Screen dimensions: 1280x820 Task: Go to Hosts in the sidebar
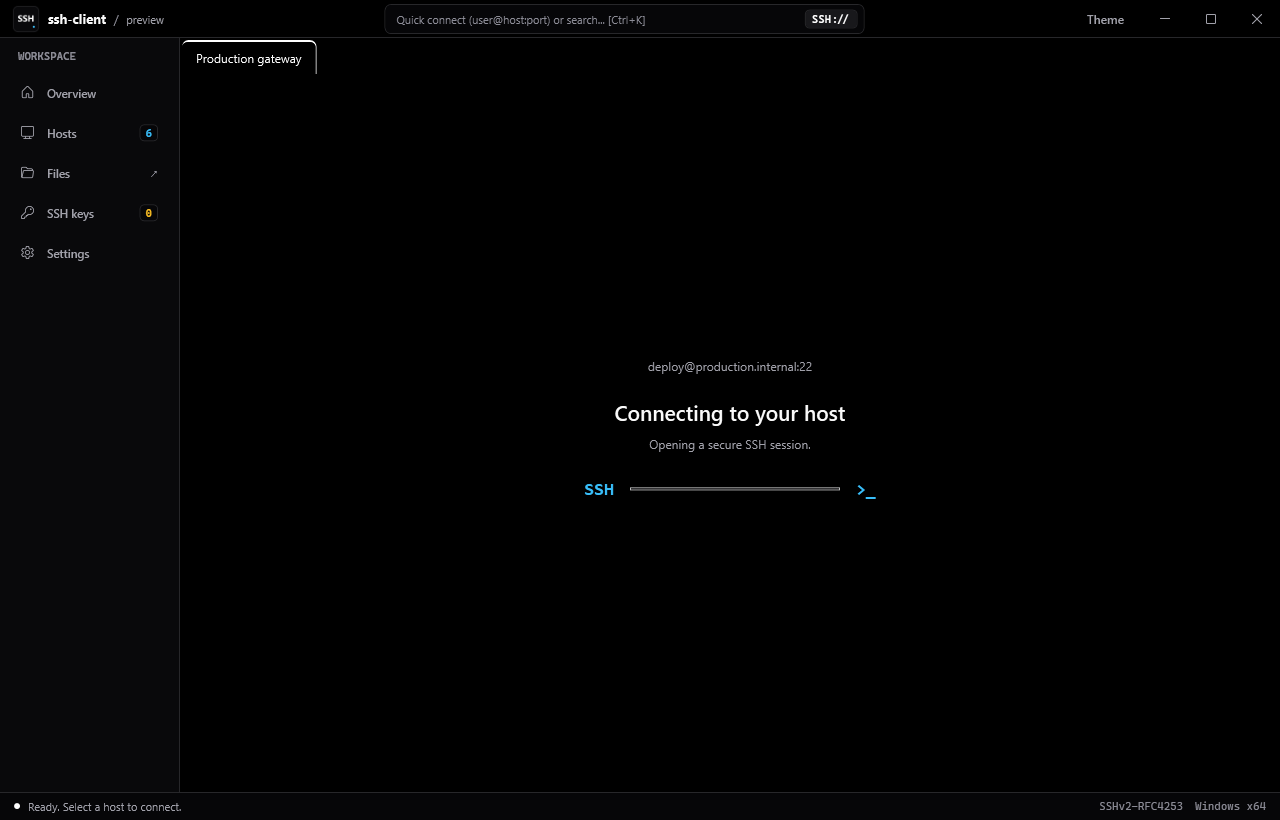tap(90, 134)
